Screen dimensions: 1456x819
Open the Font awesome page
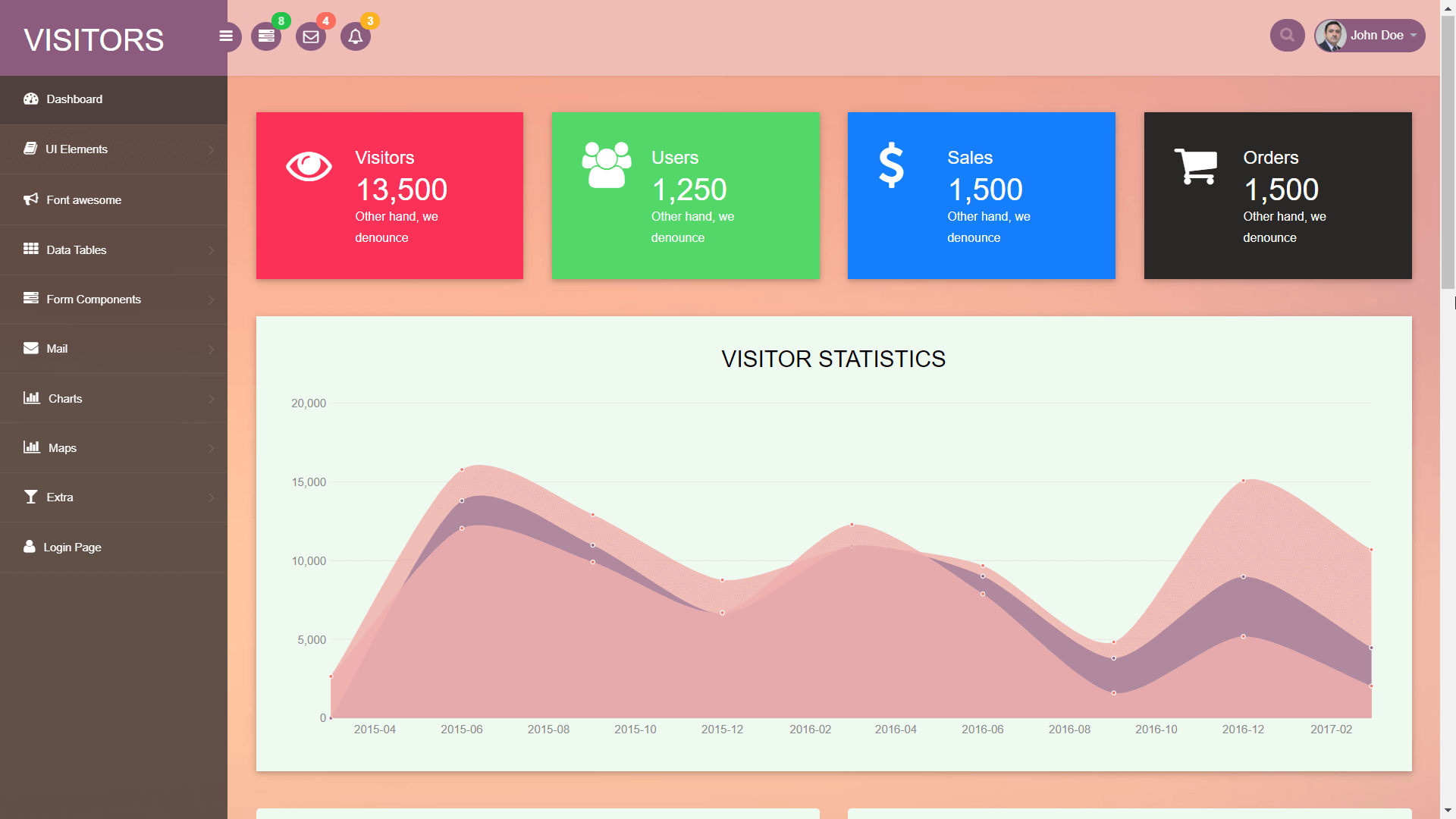[83, 199]
